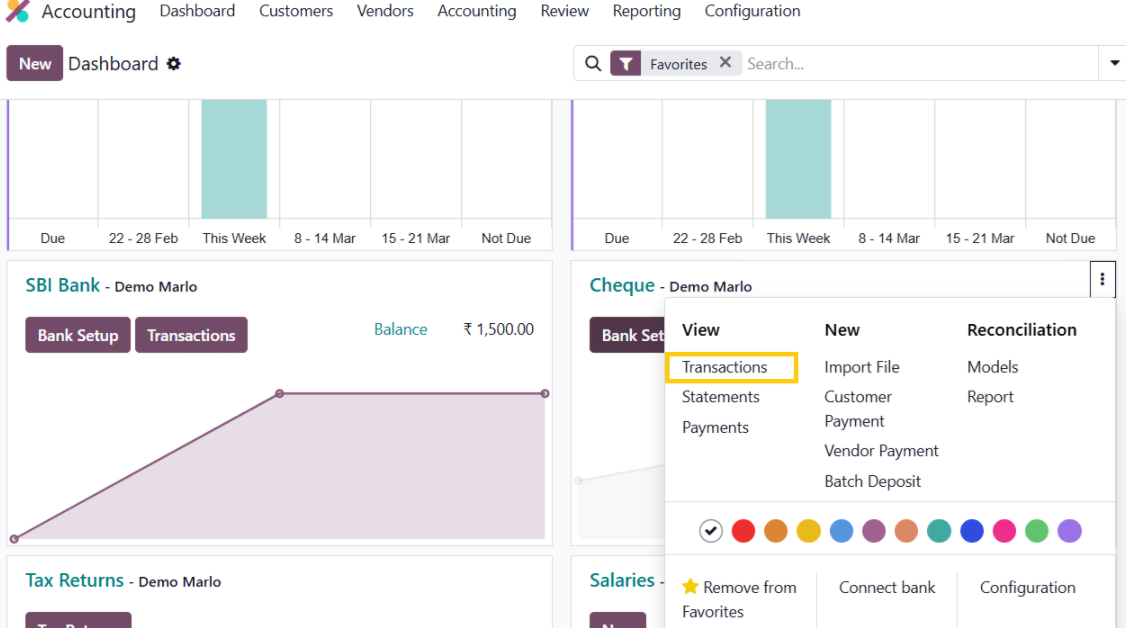Choose Transactions under View
This screenshot has height=628, width=1126.
725,367
